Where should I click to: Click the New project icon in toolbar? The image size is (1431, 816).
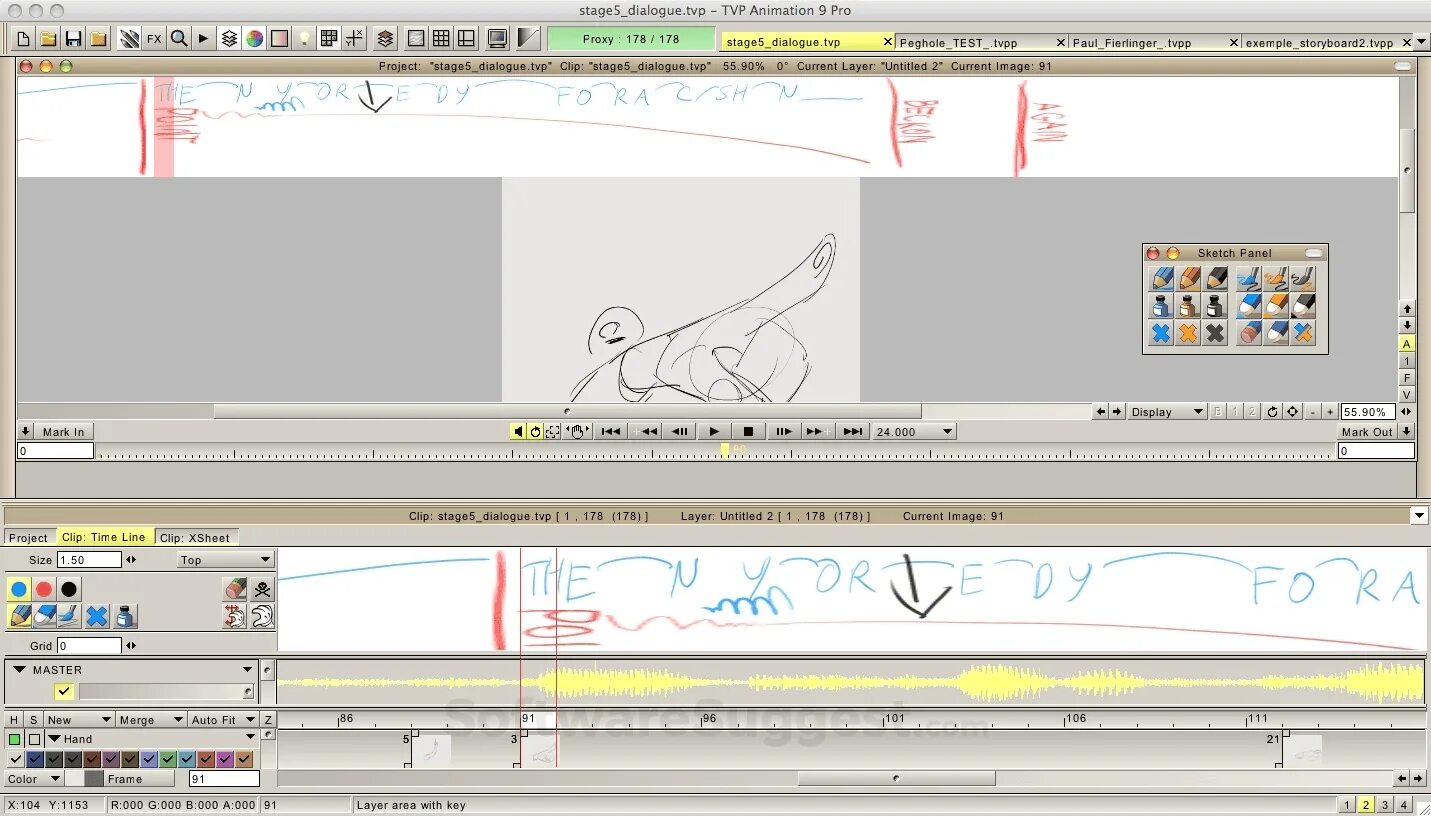[24, 39]
